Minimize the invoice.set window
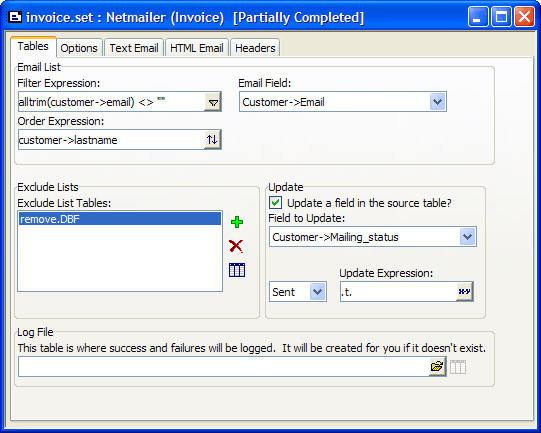 tap(478, 17)
